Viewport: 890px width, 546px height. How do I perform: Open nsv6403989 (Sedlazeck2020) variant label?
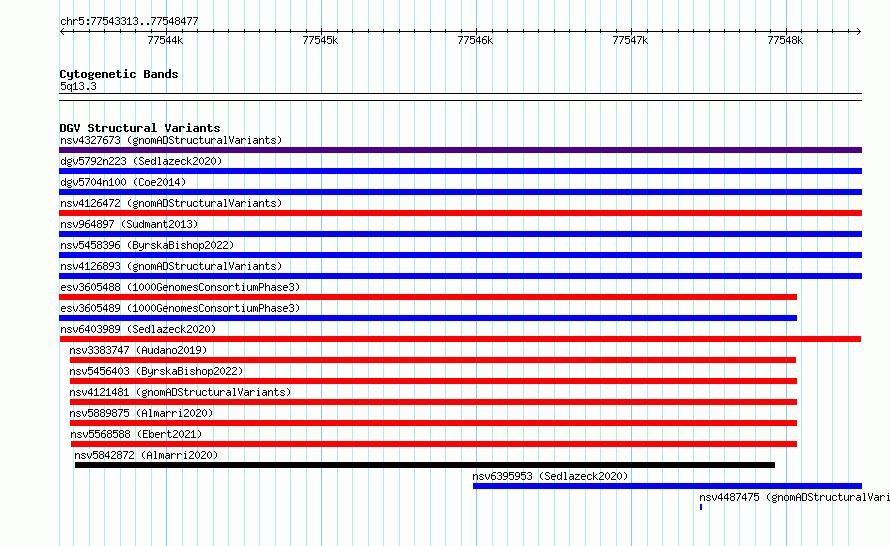coord(138,329)
